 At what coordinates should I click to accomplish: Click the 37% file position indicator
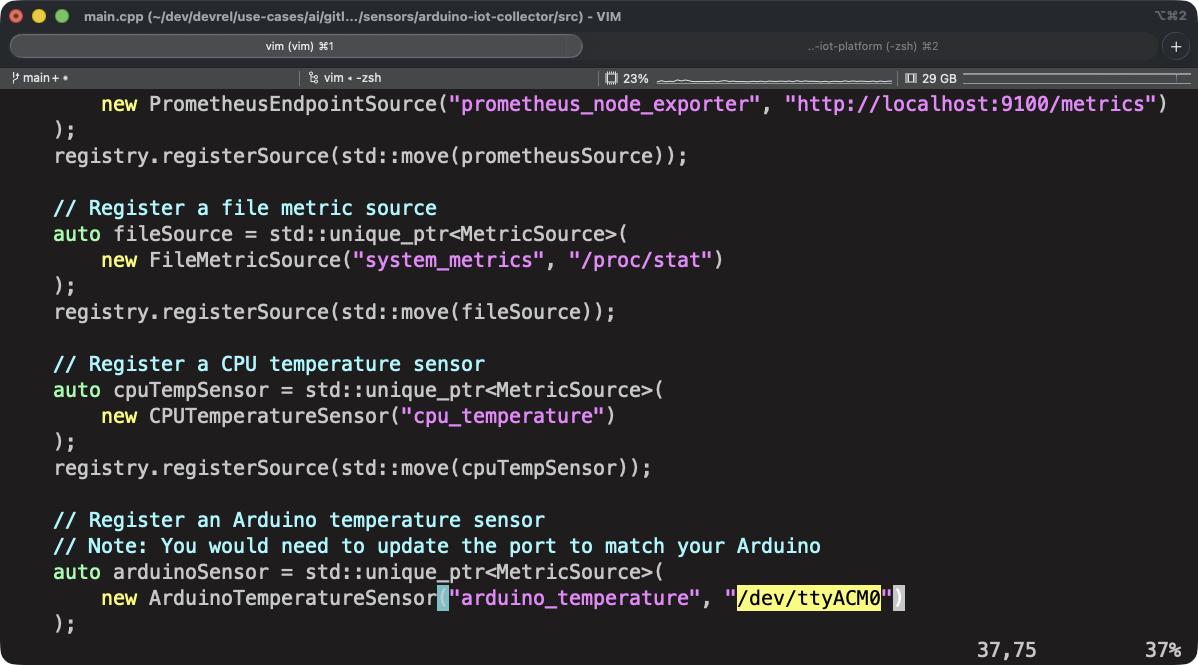(x=1163, y=650)
